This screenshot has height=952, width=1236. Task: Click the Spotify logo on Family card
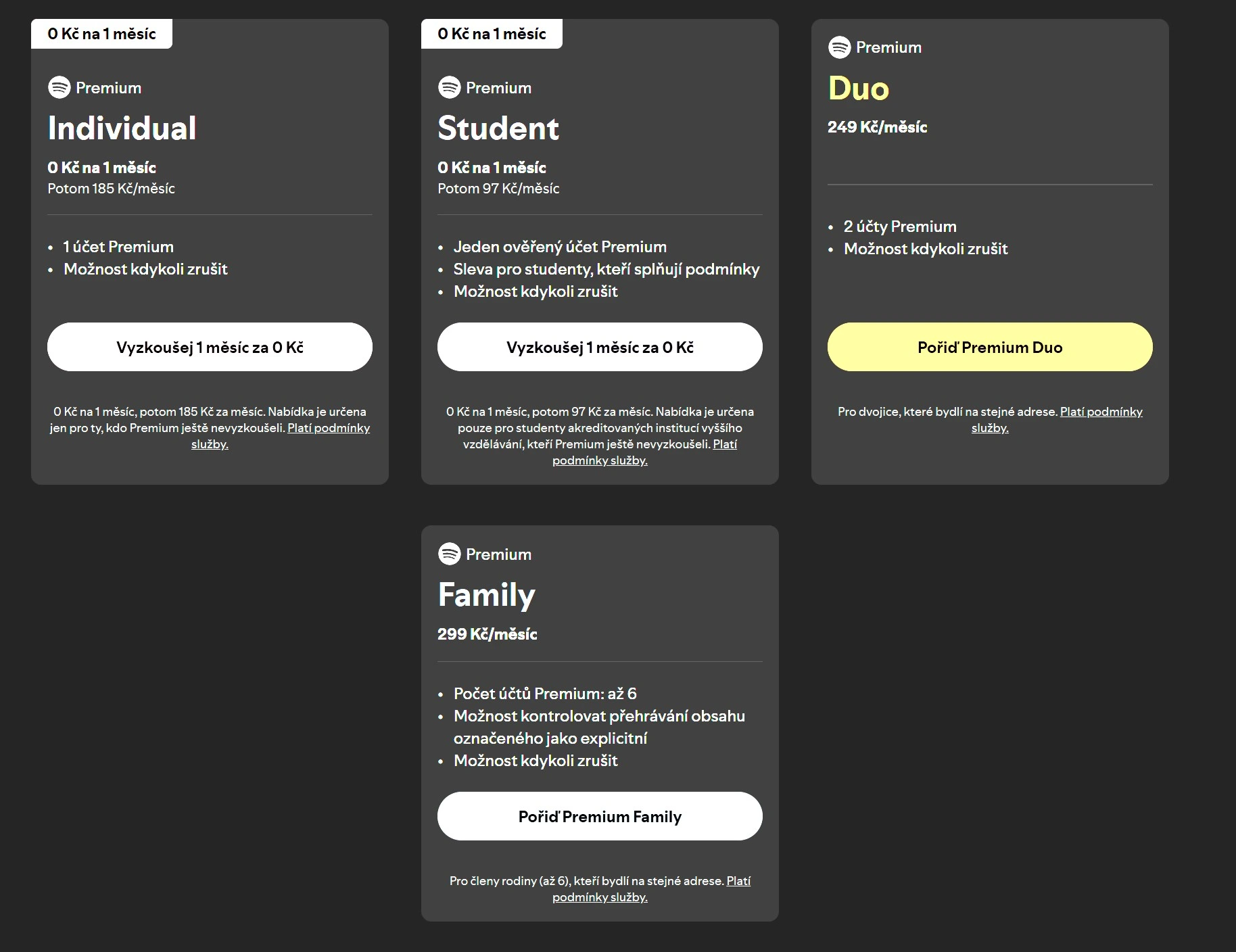[450, 554]
